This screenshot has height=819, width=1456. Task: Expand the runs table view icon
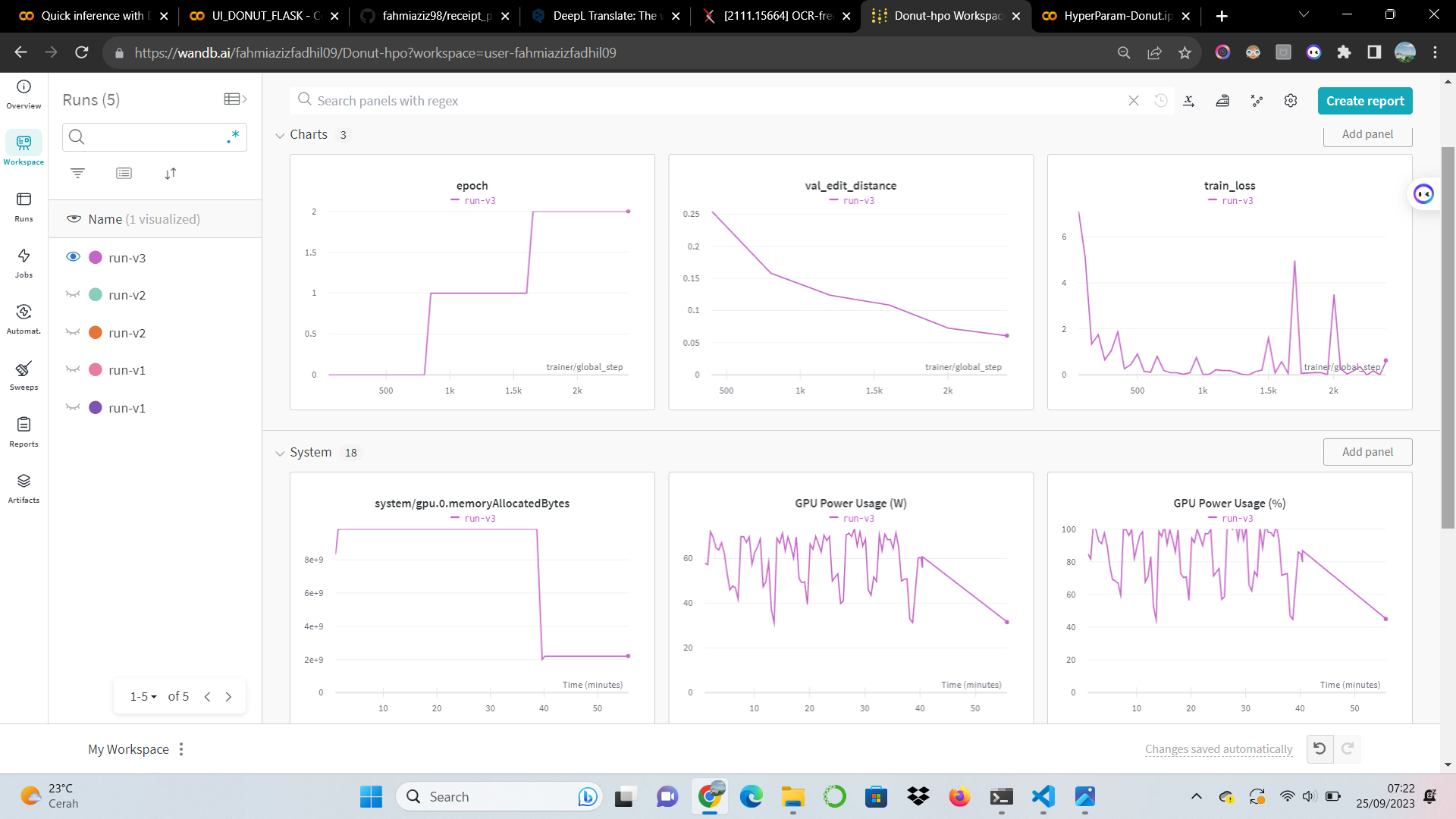point(235,99)
